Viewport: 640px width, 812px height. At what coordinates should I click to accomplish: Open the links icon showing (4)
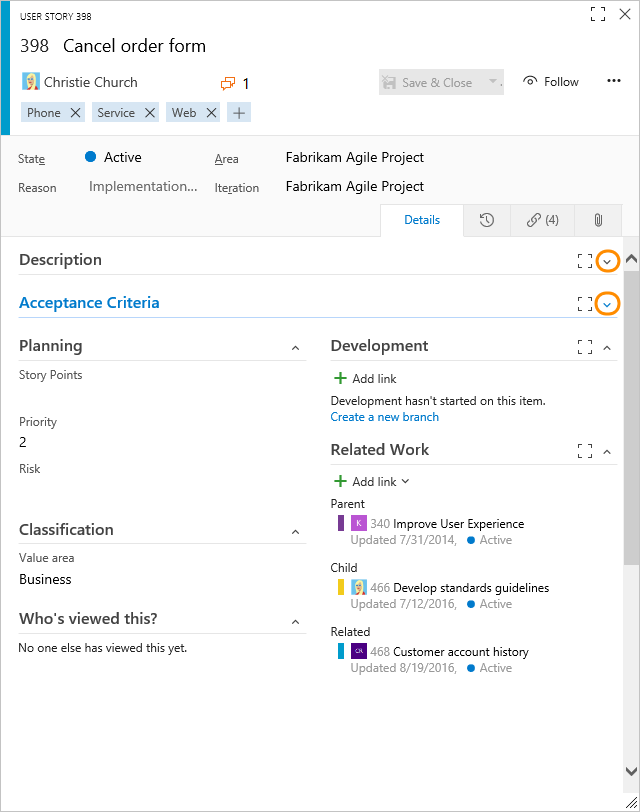541,220
